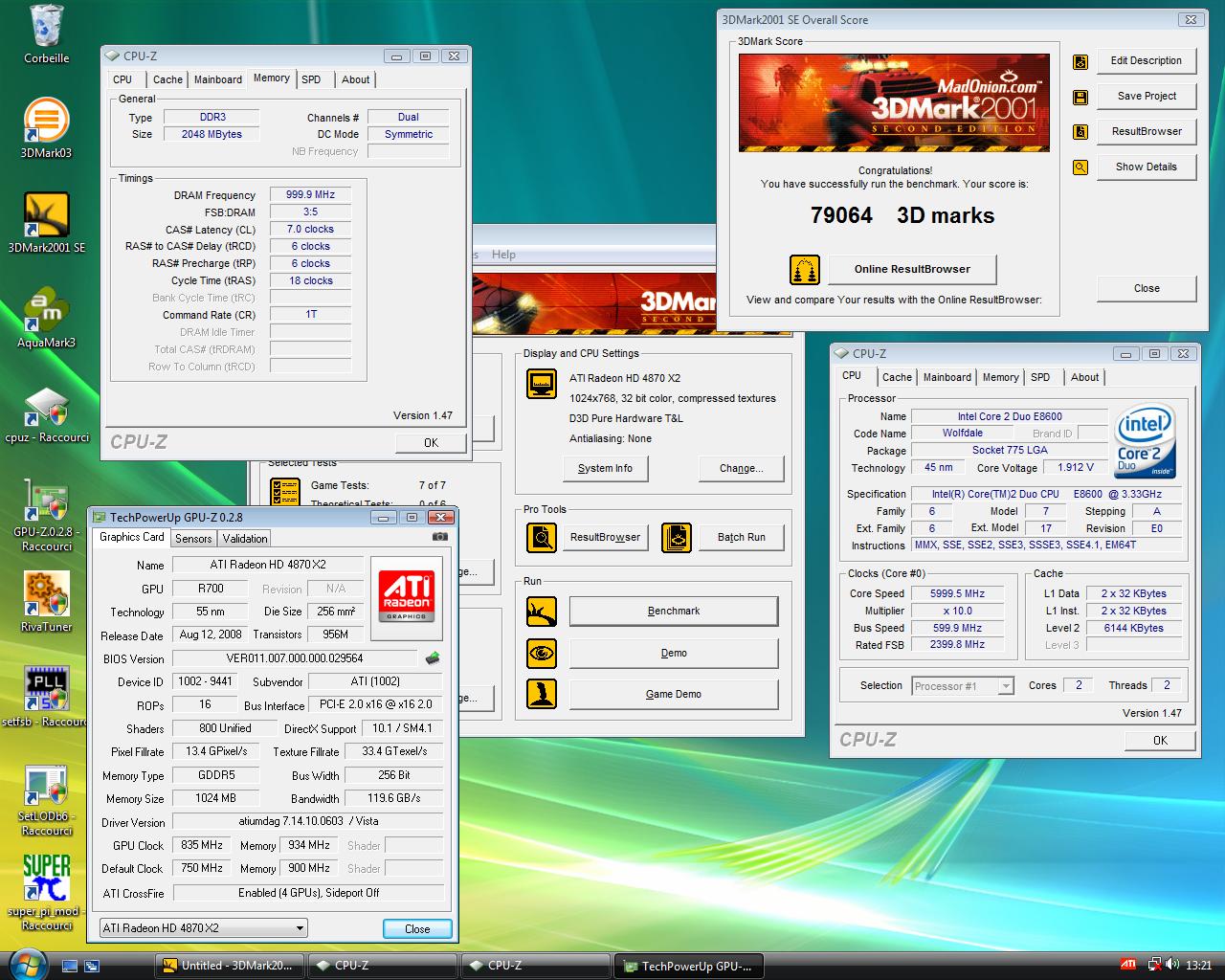The height and width of the screenshot is (980, 1225).
Task: Click the Save Project button
Action: [1146, 97]
